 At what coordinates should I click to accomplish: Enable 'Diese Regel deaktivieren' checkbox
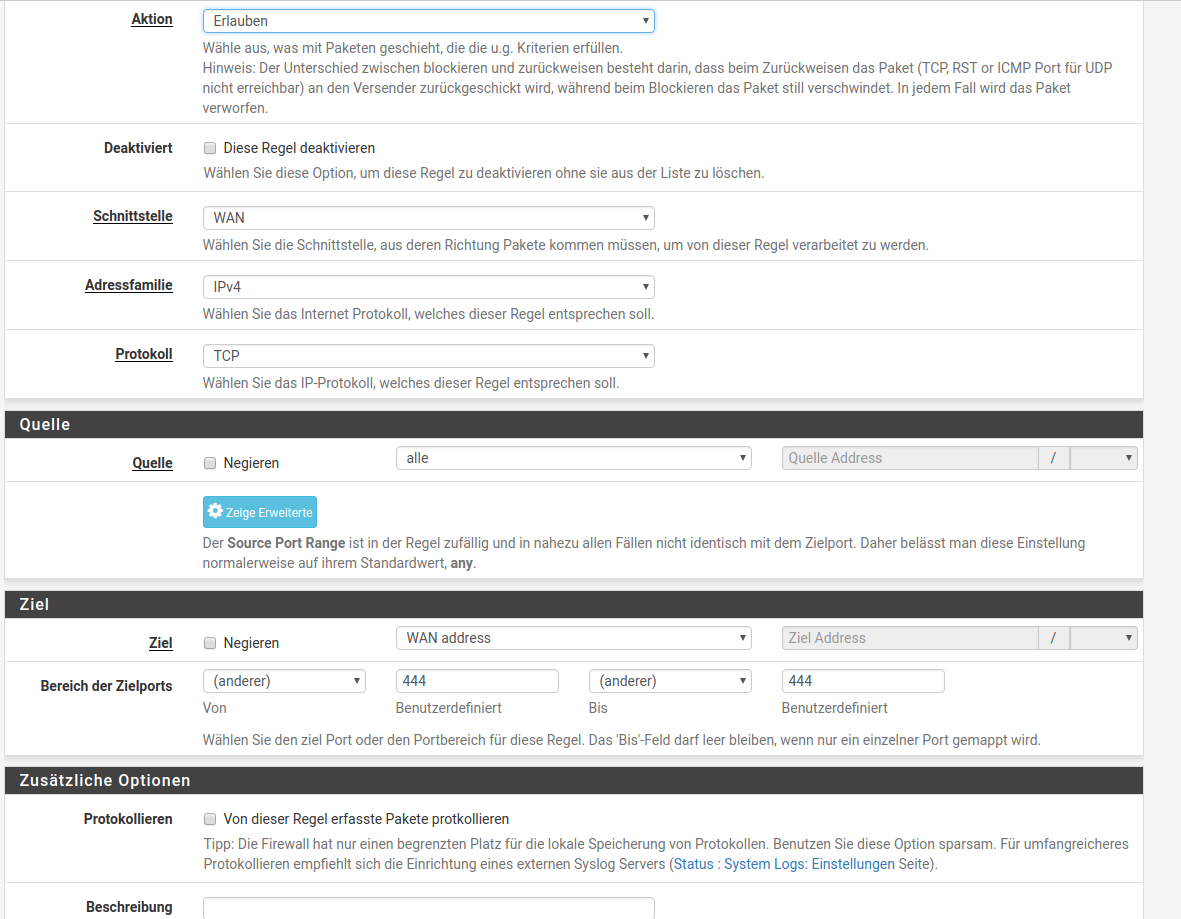(210, 148)
